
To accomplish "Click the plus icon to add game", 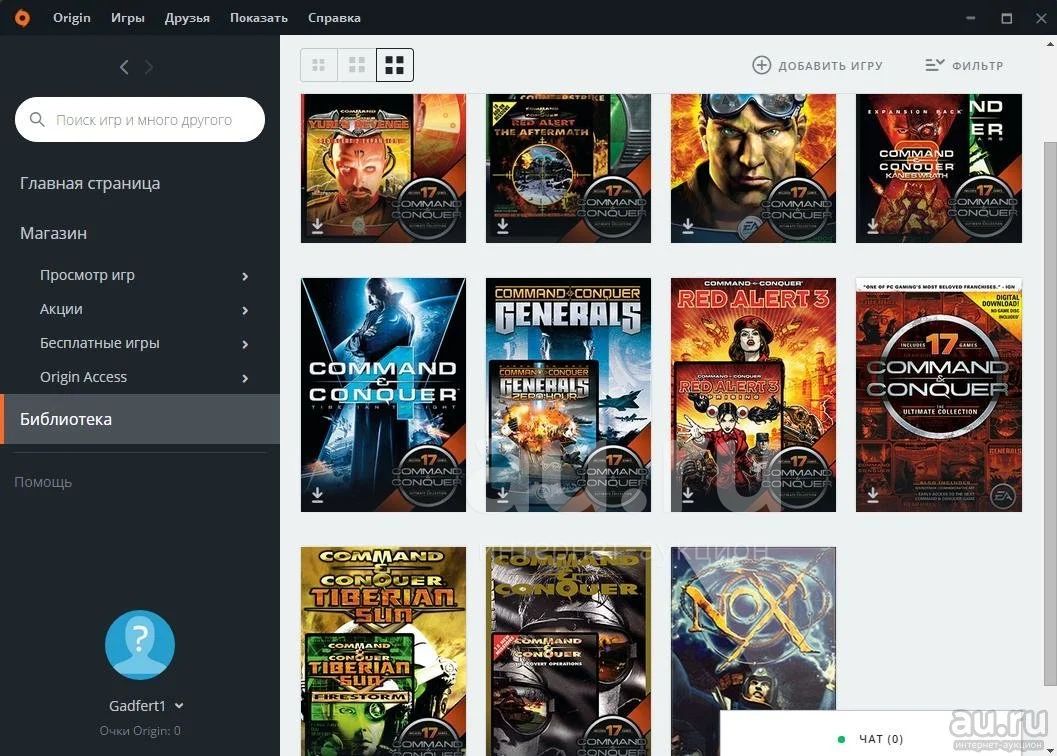I will 761,65.
